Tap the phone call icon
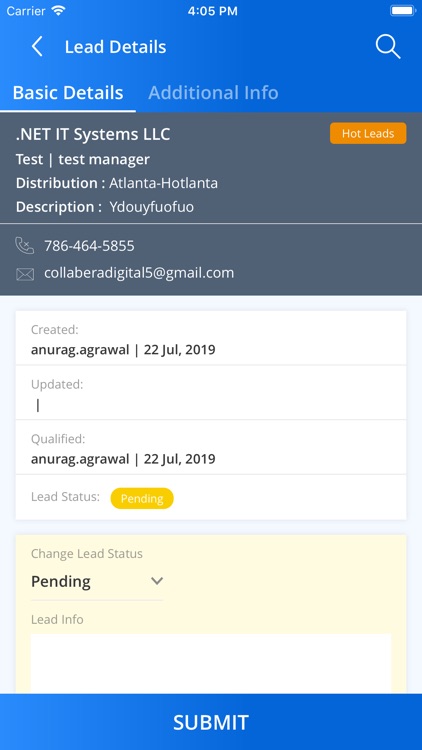Image resolution: width=422 pixels, height=750 pixels. point(24,246)
